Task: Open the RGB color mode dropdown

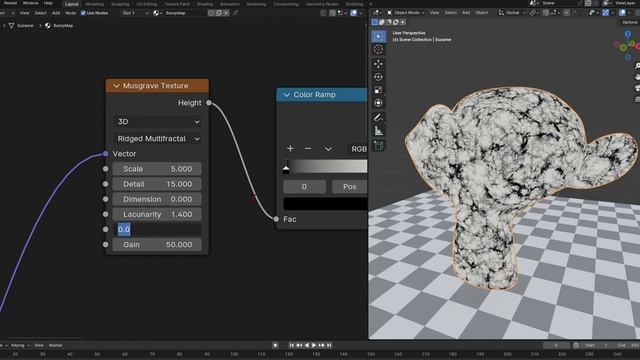Action: pyautogui.click(x=358, y=149)
